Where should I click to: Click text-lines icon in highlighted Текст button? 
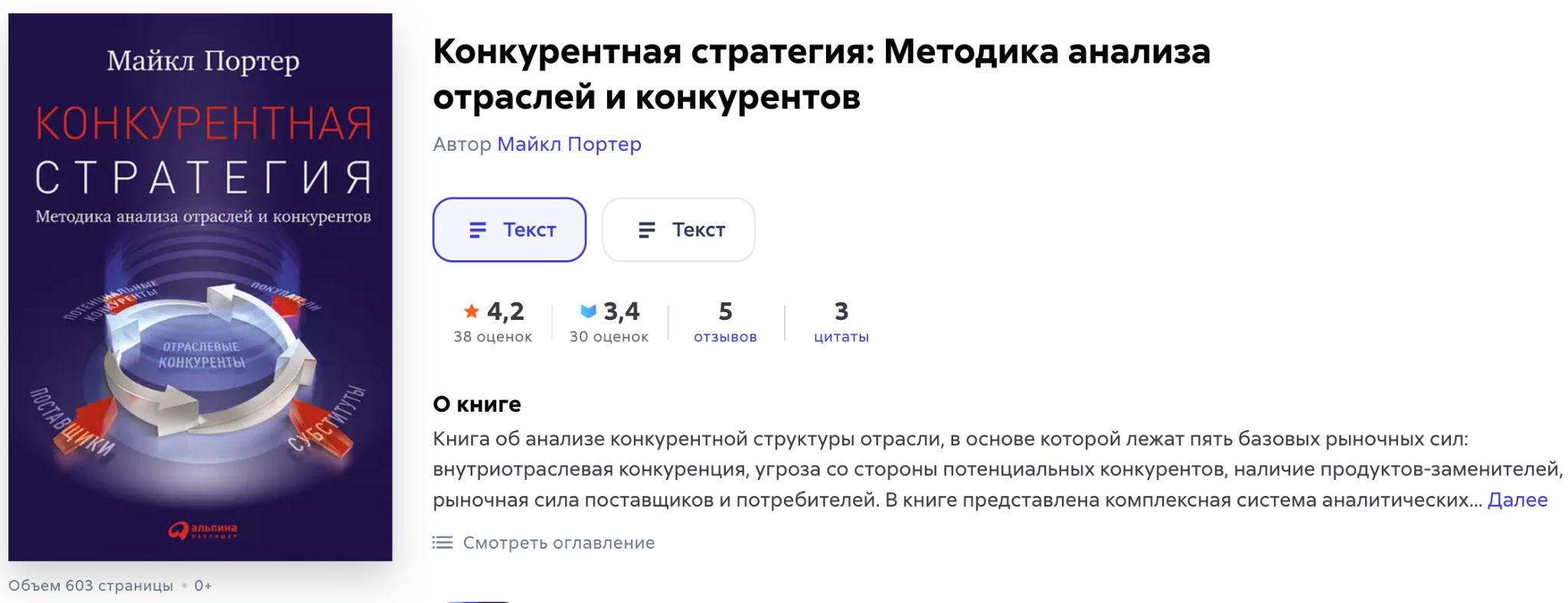click(478, 230)
